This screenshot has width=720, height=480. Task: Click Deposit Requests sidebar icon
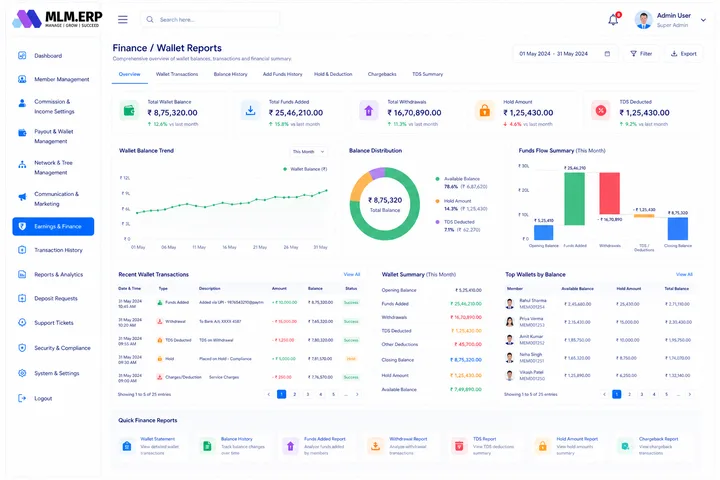click(x=22, y=298)
